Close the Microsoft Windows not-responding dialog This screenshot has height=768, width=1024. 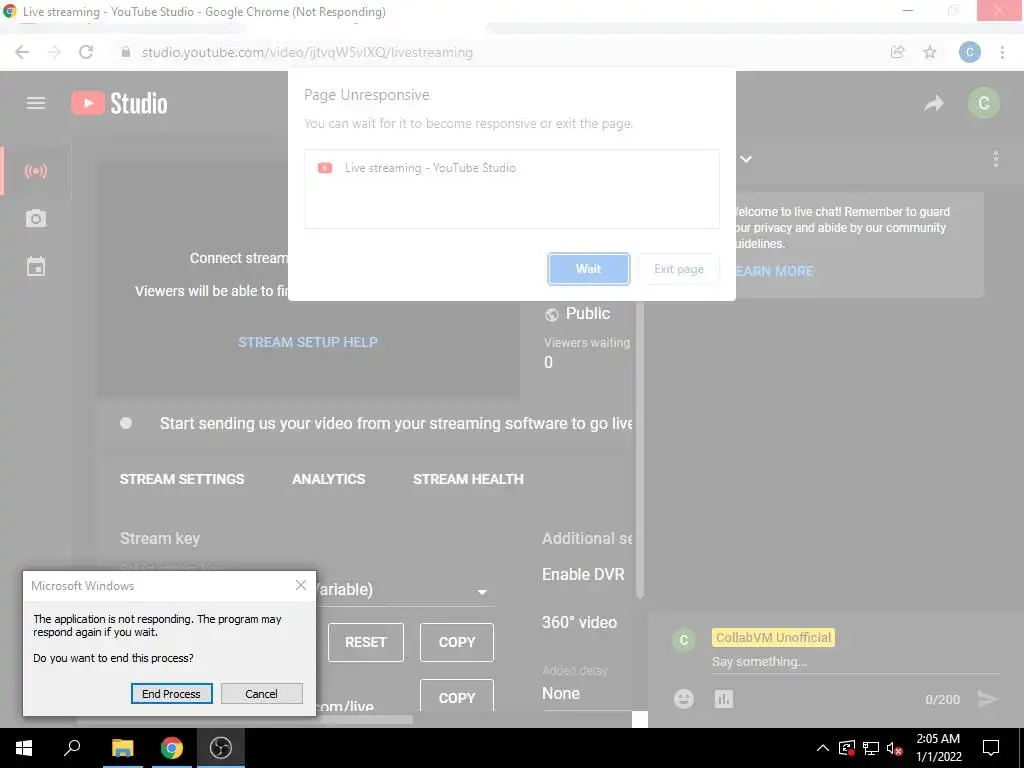300,585
